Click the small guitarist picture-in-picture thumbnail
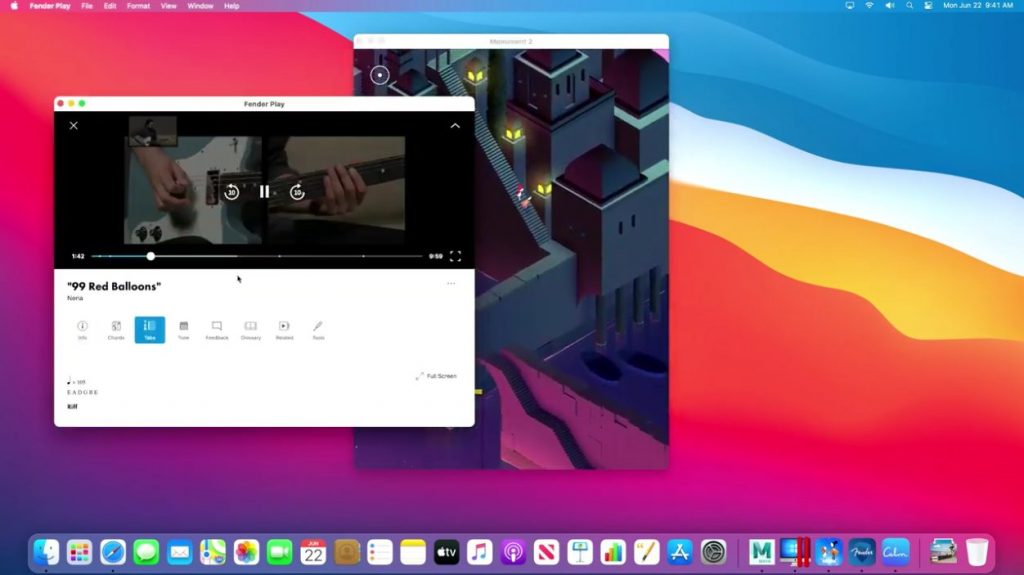 [153, 131]
